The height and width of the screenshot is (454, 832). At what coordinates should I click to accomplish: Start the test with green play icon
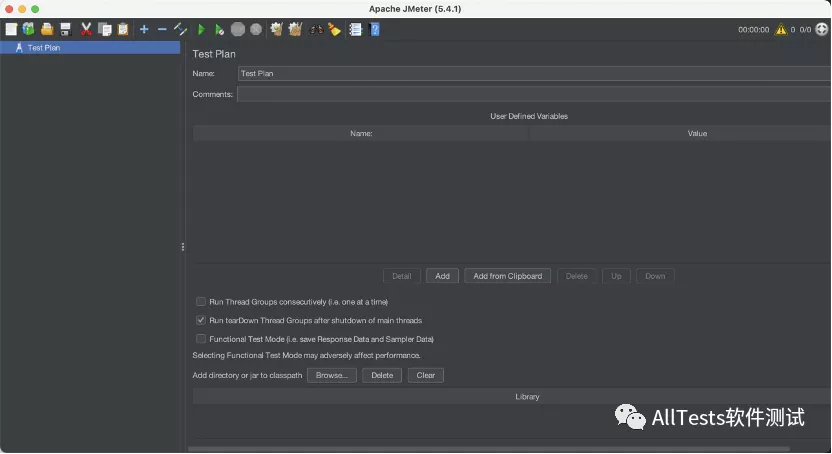click(201, 29)
